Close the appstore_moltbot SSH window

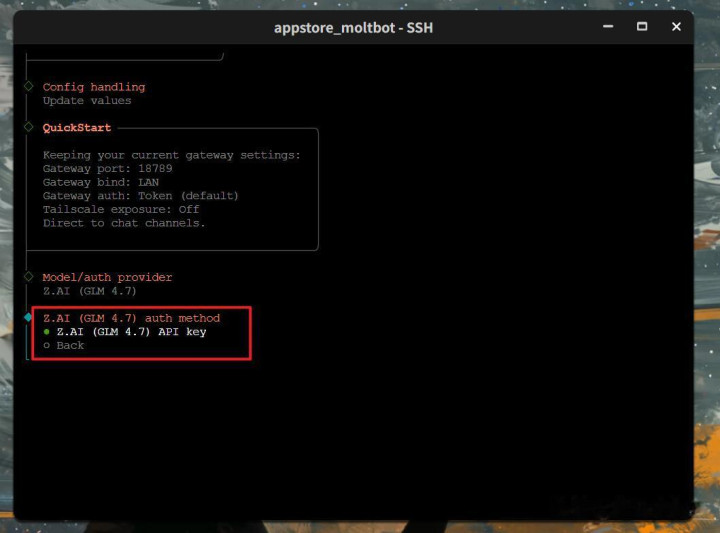click(676, 27)
